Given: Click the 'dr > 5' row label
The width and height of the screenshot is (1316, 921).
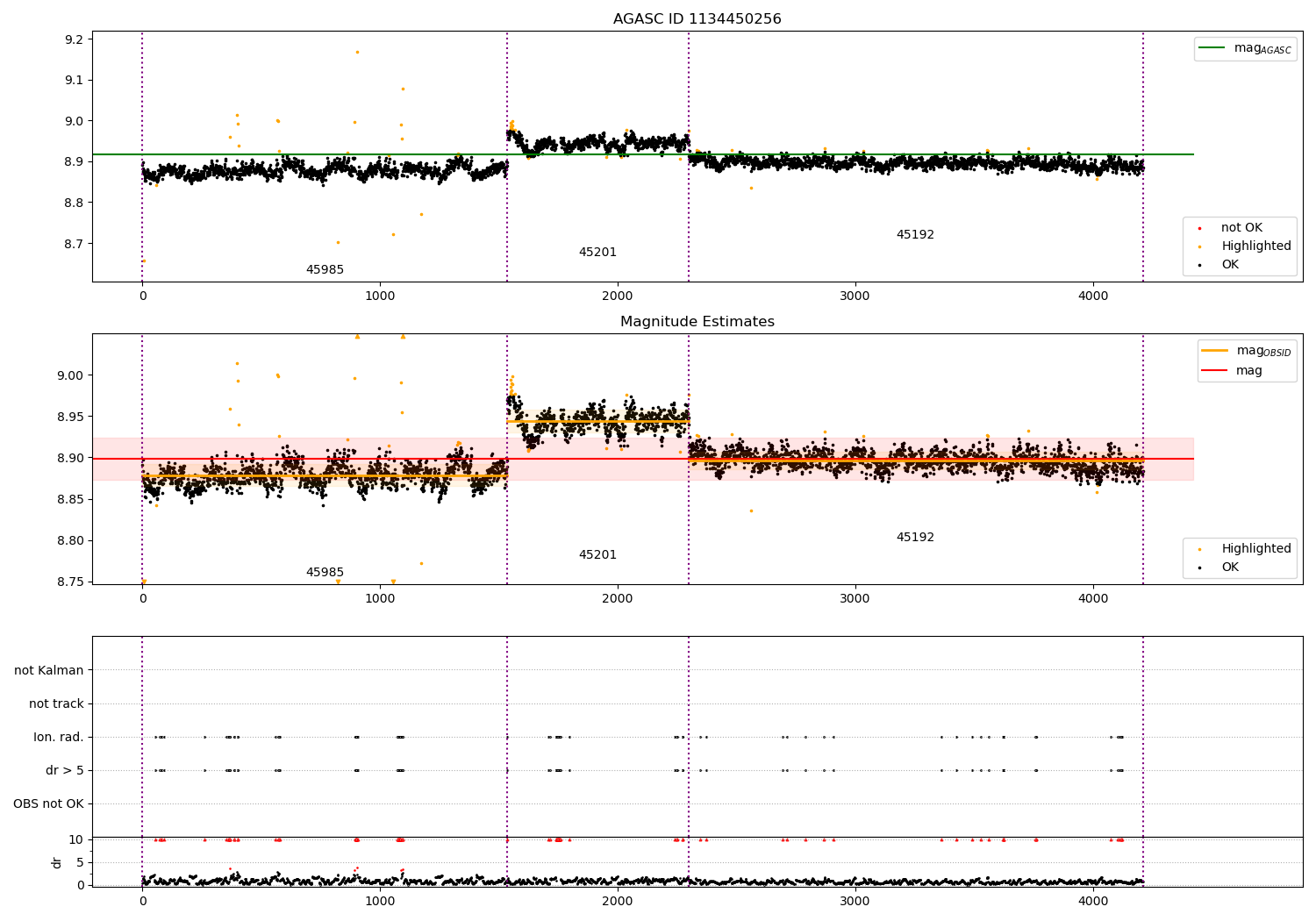Looking at the screenshot, I should pyautogui.click(x=65, y=771).
